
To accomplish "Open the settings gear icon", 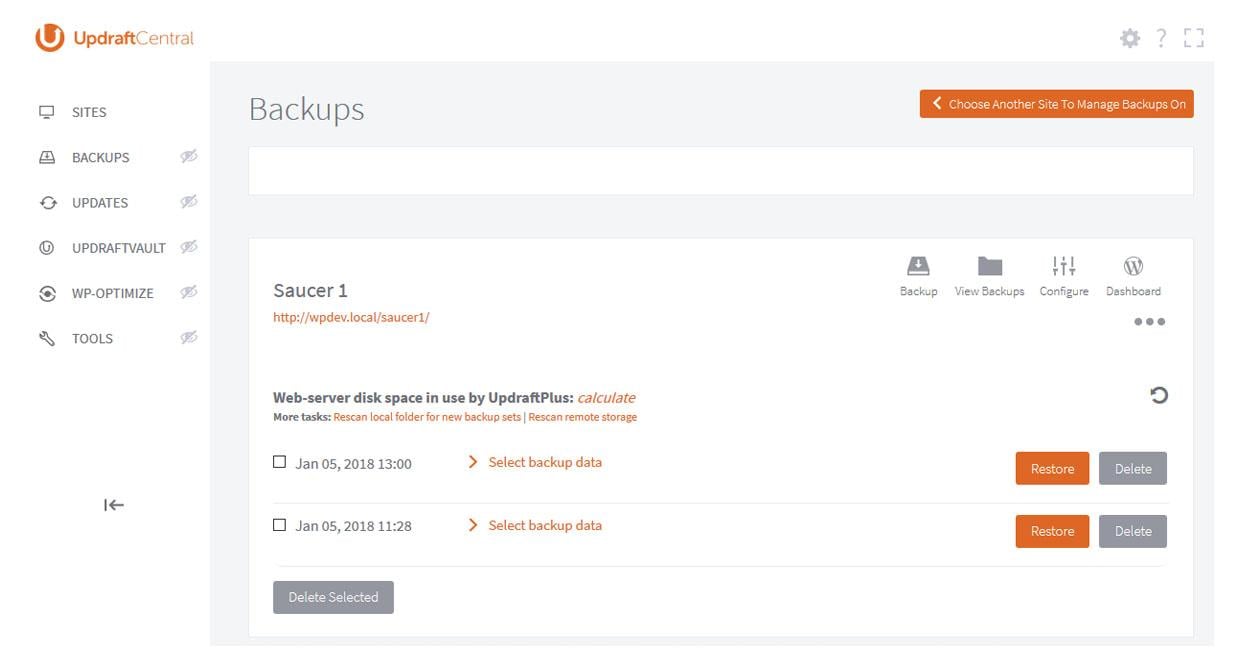I will click(1130, 38).
